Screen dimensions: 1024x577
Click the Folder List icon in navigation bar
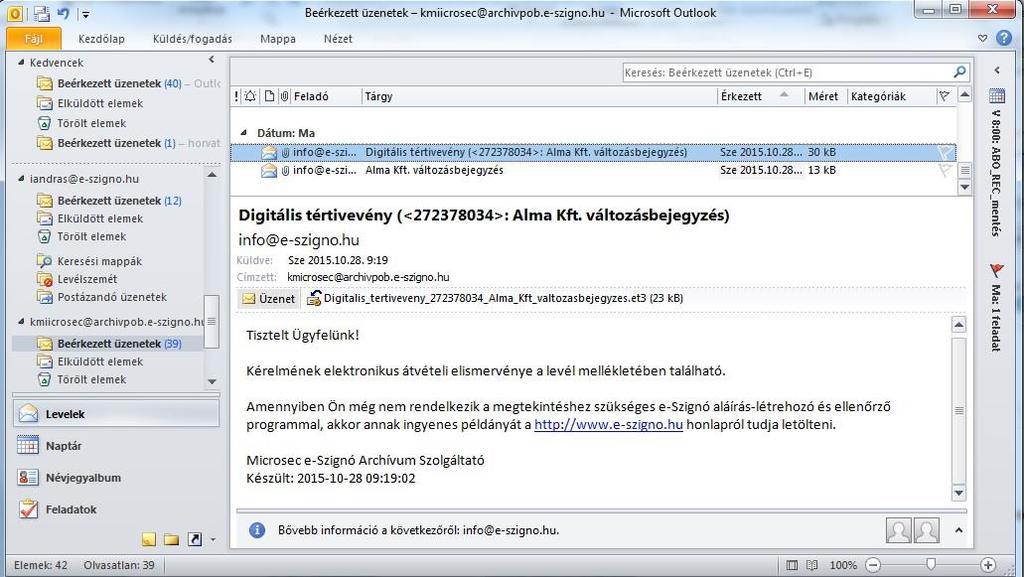click(x=171, y=539)
